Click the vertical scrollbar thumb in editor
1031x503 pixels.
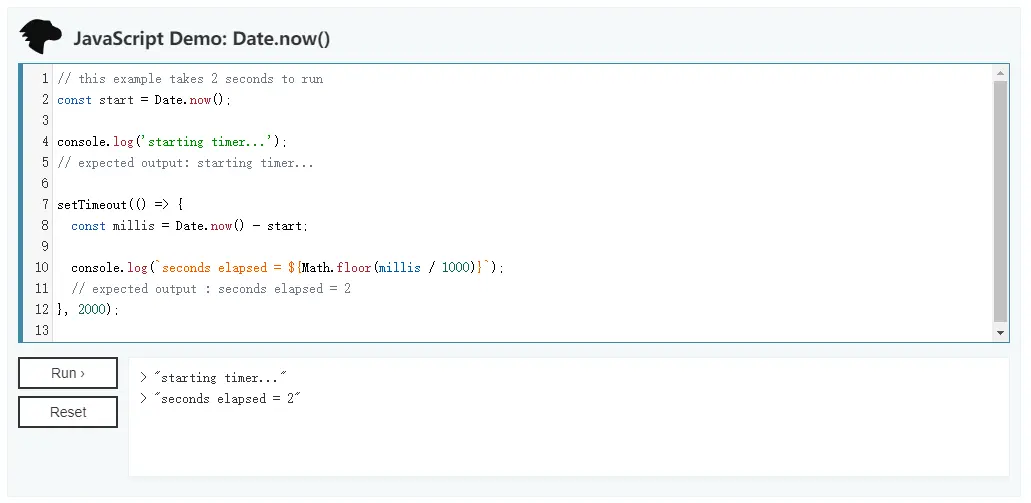1001,203
